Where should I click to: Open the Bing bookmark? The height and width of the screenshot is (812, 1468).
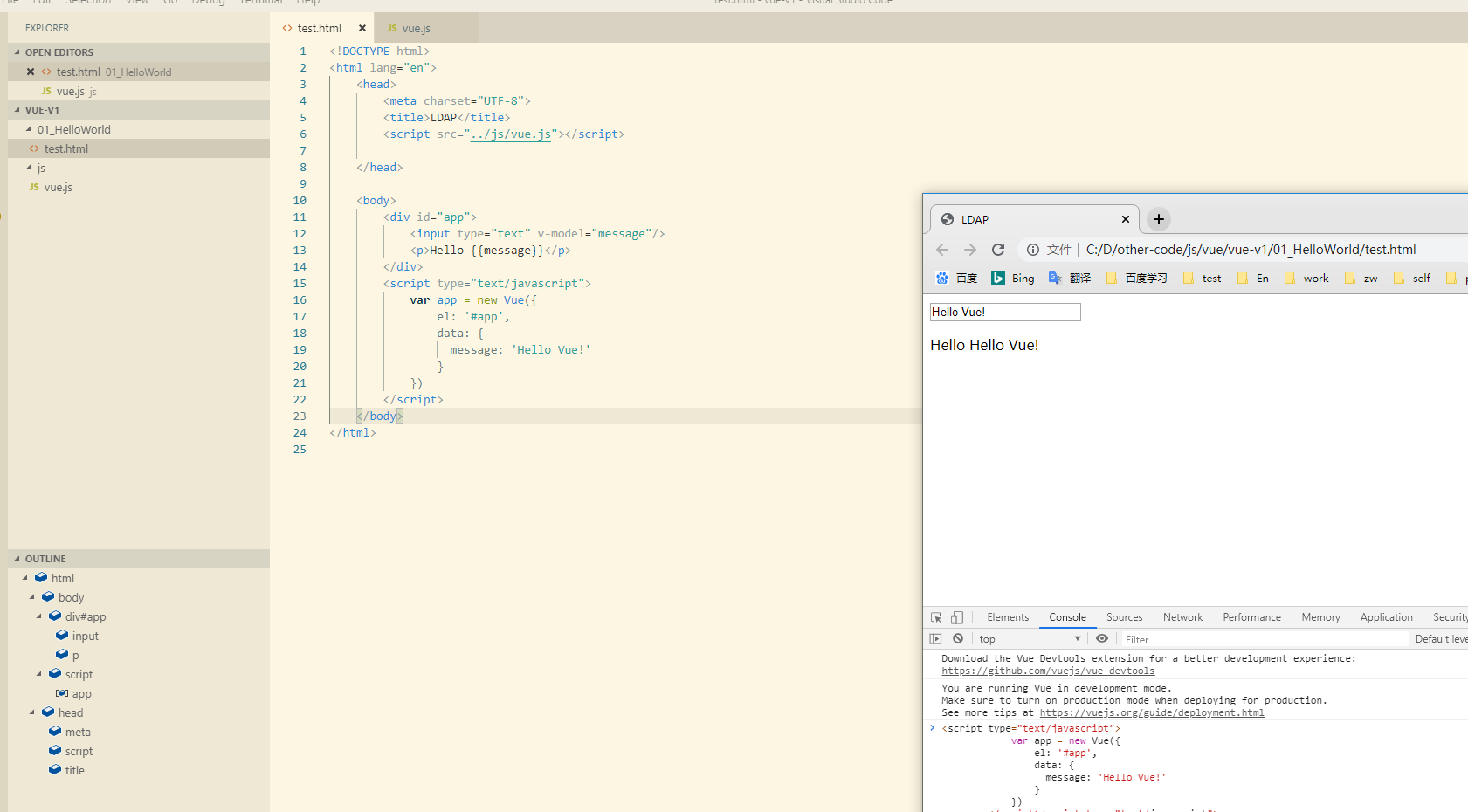coord(1013,278)
